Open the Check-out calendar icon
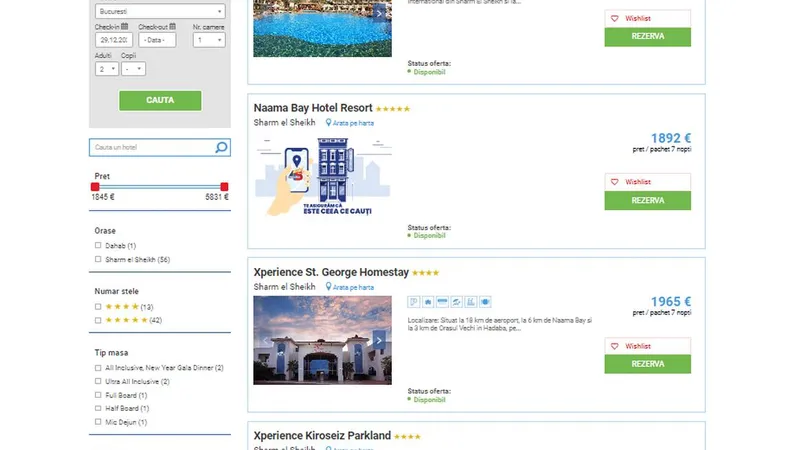The image size is (800, 450). click(172, 27)
